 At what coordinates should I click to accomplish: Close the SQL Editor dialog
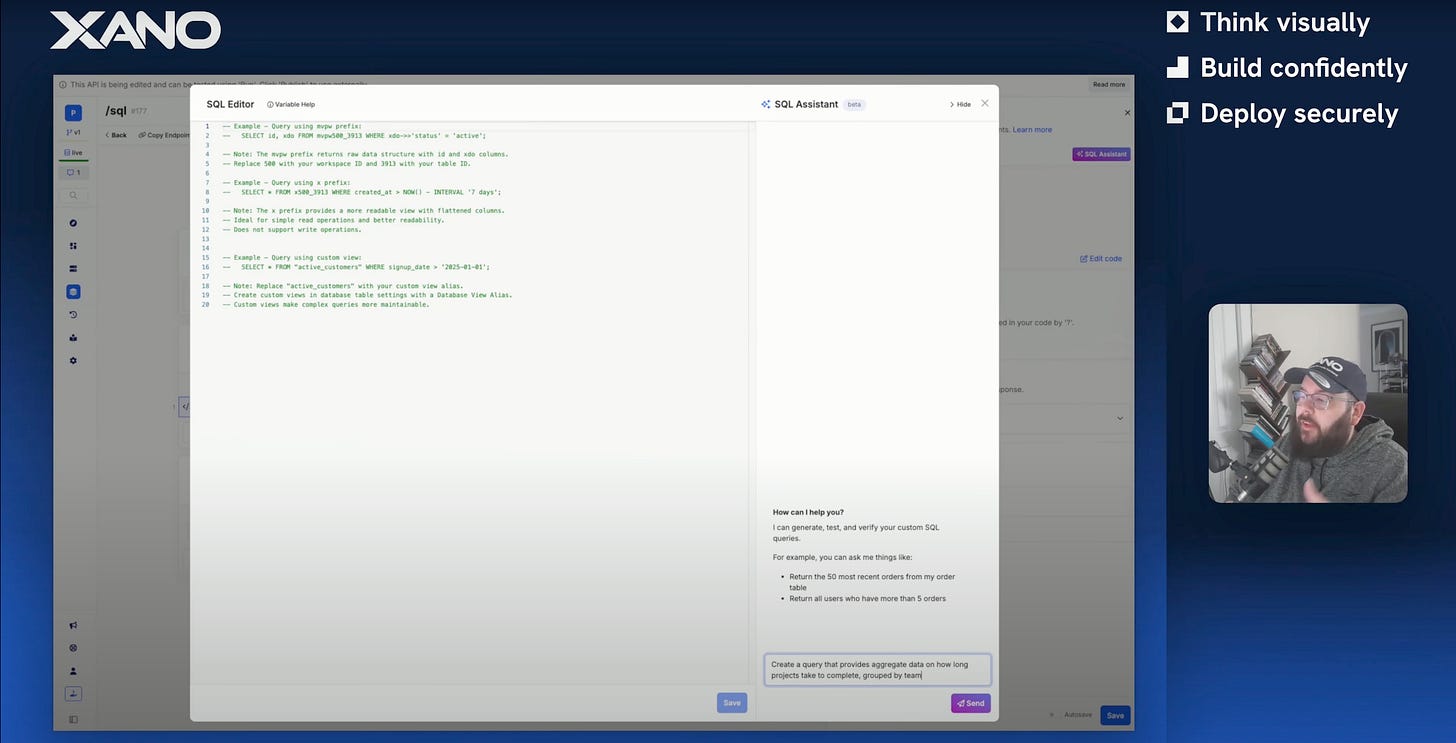coord(985,103)
